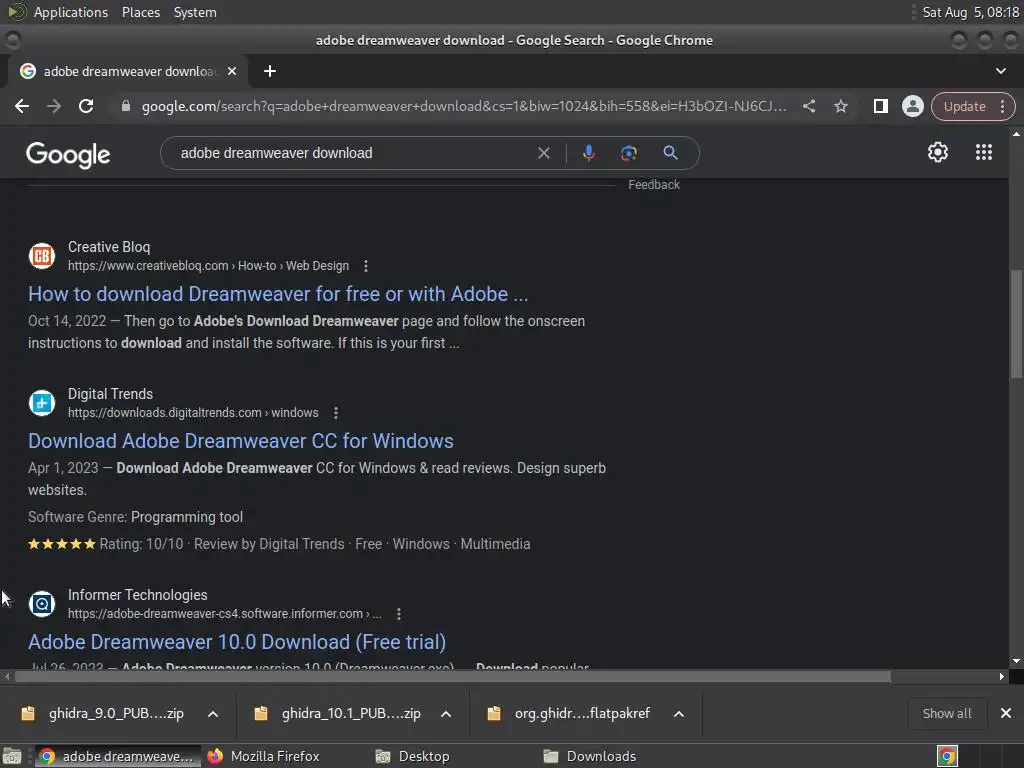Viewport: 1024px width, 768px height.
Task: View site information lock icon
Action: click(x=126, y=106)
